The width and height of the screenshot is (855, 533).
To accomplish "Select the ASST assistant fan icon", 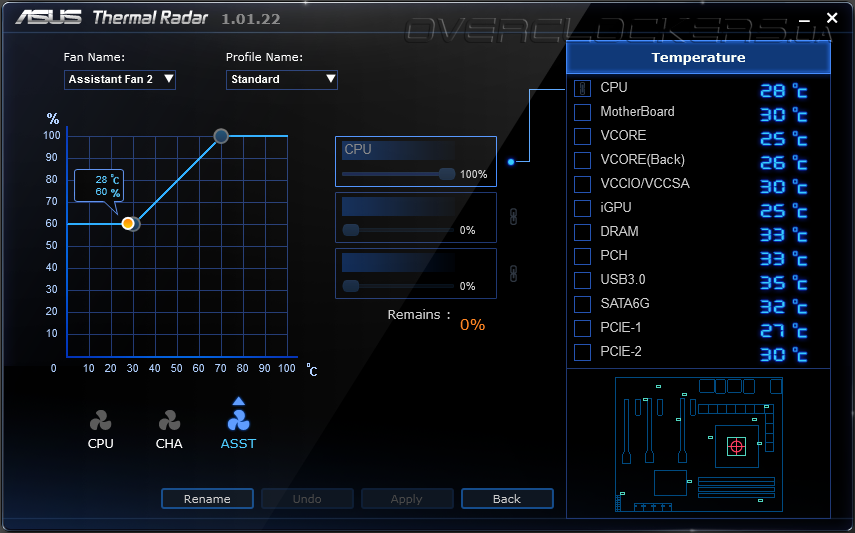I will point(238,421).
